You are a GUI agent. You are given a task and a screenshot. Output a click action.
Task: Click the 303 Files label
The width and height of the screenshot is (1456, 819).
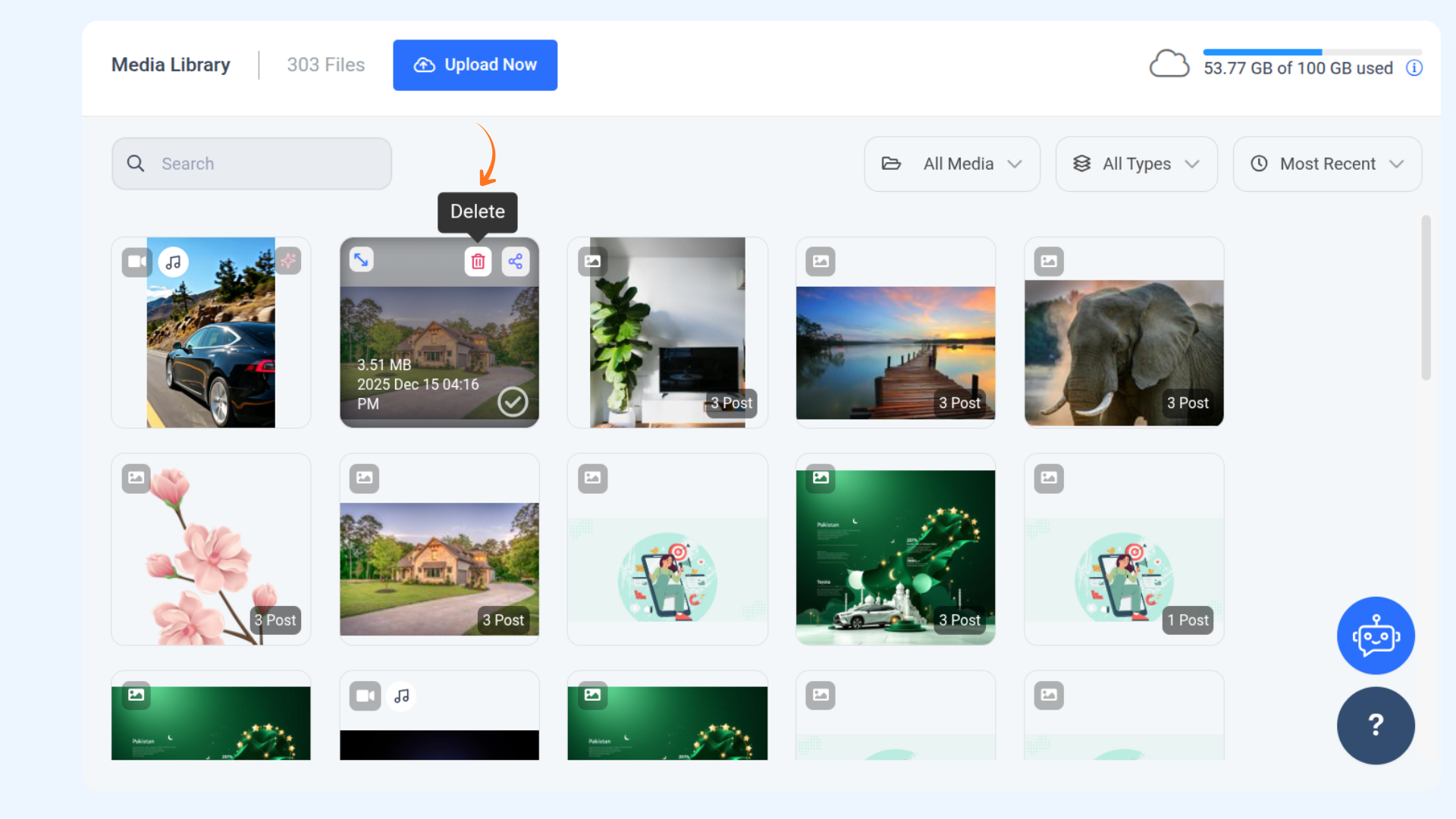point(325,65)
